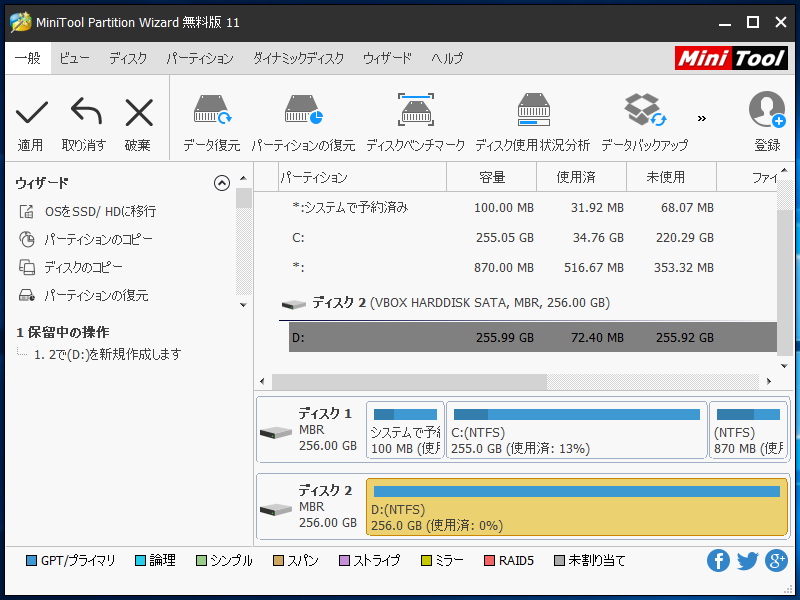Open the ウィザード (Wizard) menu
The width and height of the screenshot is (800, 600).
tap(387, 58)
